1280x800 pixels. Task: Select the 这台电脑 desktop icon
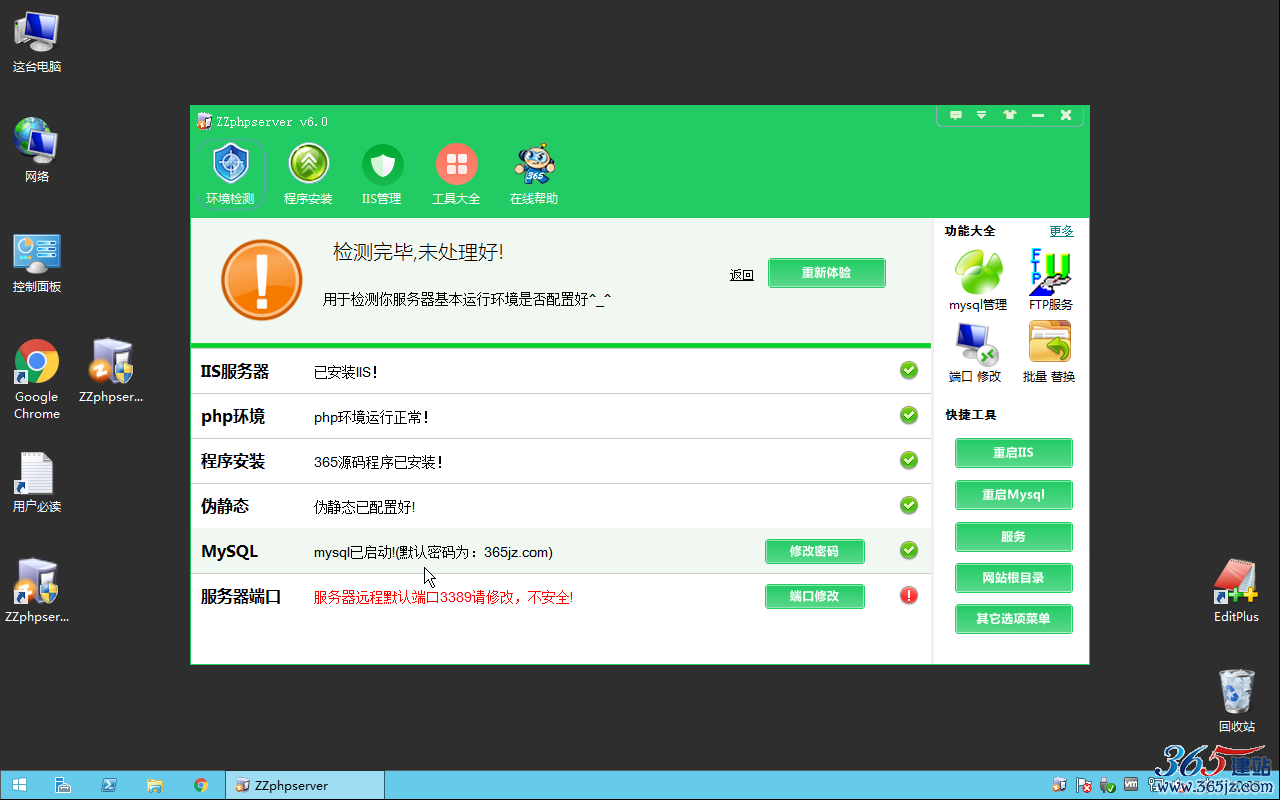[37, 41]
